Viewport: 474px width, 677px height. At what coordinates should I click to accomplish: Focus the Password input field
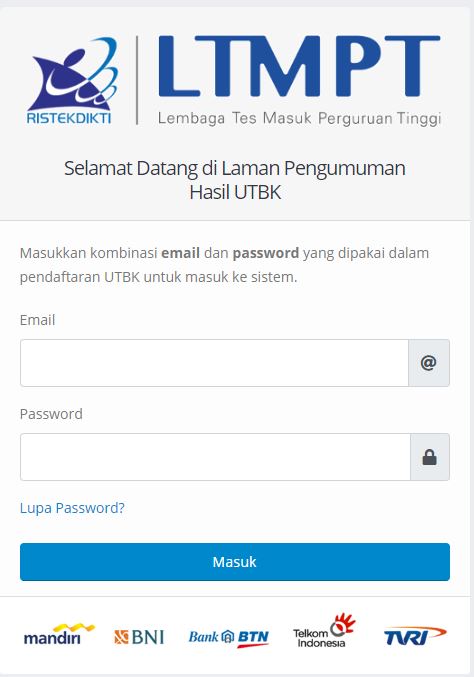(215, 457)
